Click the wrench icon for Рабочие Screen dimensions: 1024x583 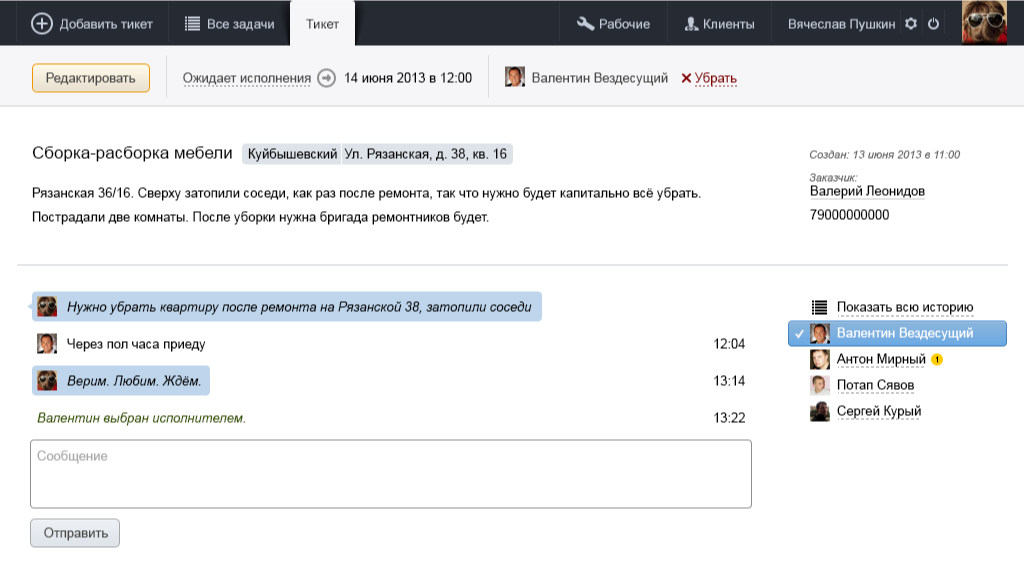586,24
